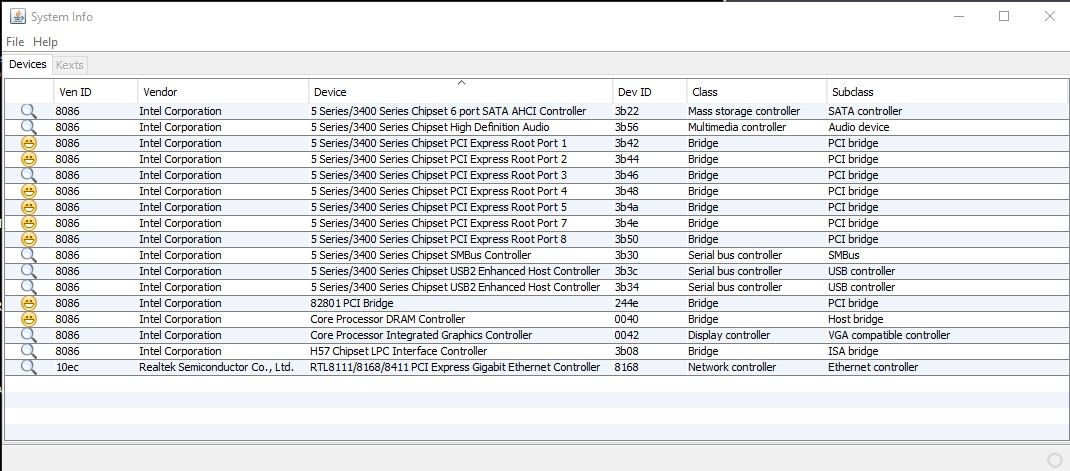The width and height of the screenshot is (1070, 471).
Task: Click the Audio device subclass cell
Action: [858, 127]
